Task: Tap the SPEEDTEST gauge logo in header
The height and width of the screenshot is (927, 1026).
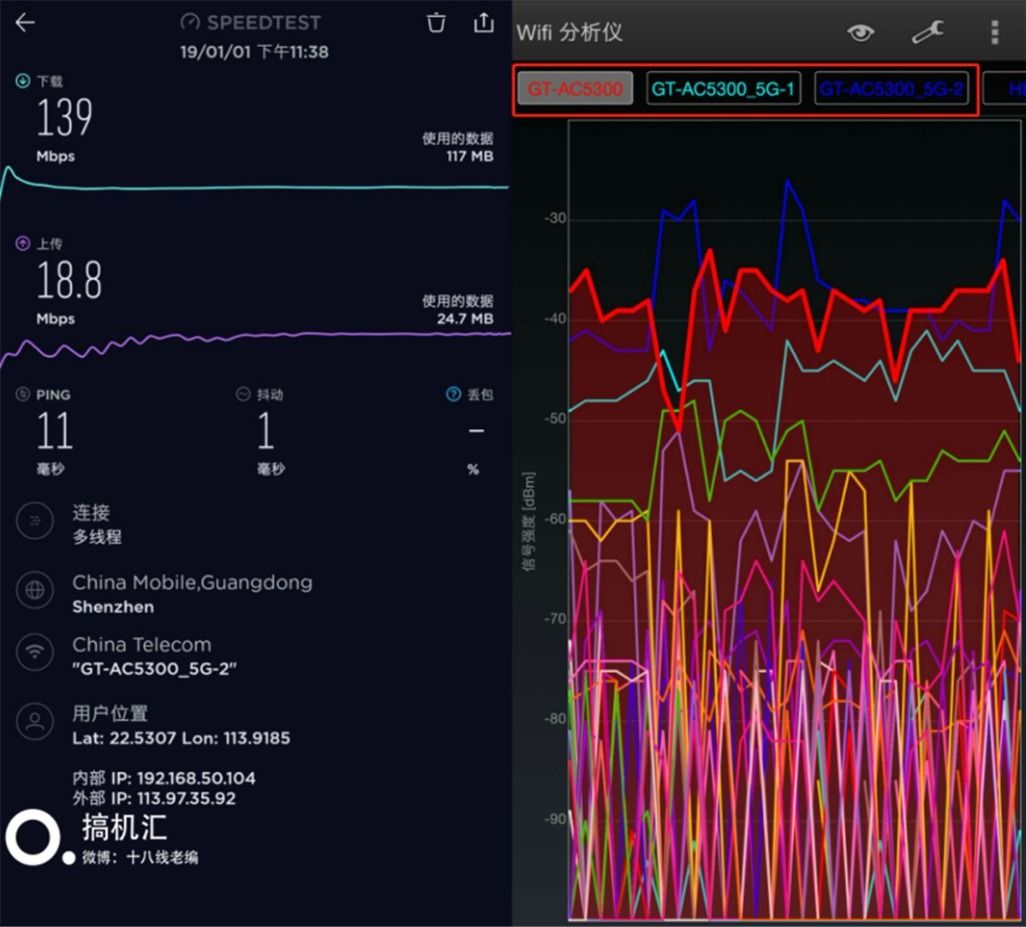Action: (190, 22)
